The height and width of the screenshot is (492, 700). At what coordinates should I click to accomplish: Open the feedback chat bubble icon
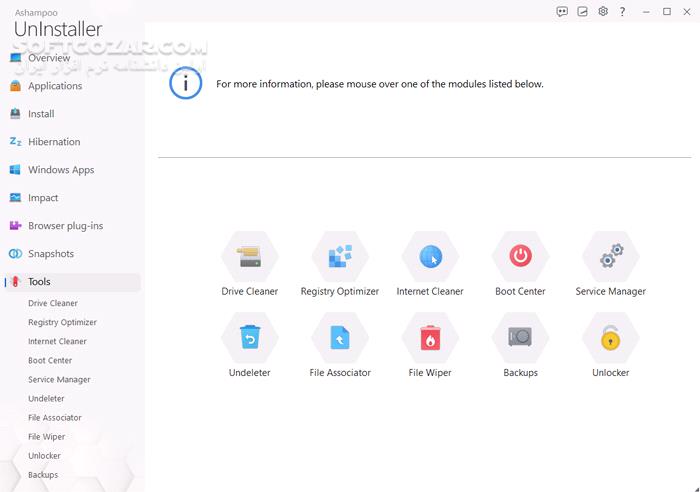click(x=562, y=12)
